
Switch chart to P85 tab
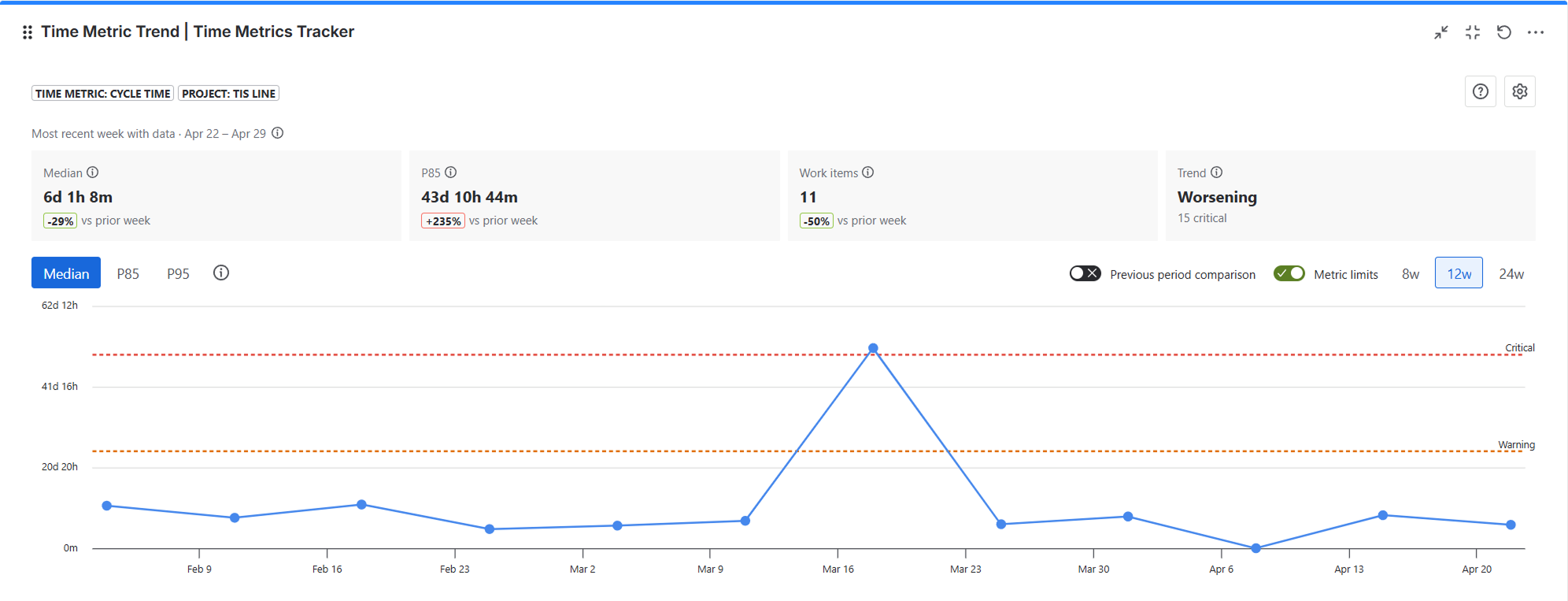pyautogui.click(x=128, y=273)
